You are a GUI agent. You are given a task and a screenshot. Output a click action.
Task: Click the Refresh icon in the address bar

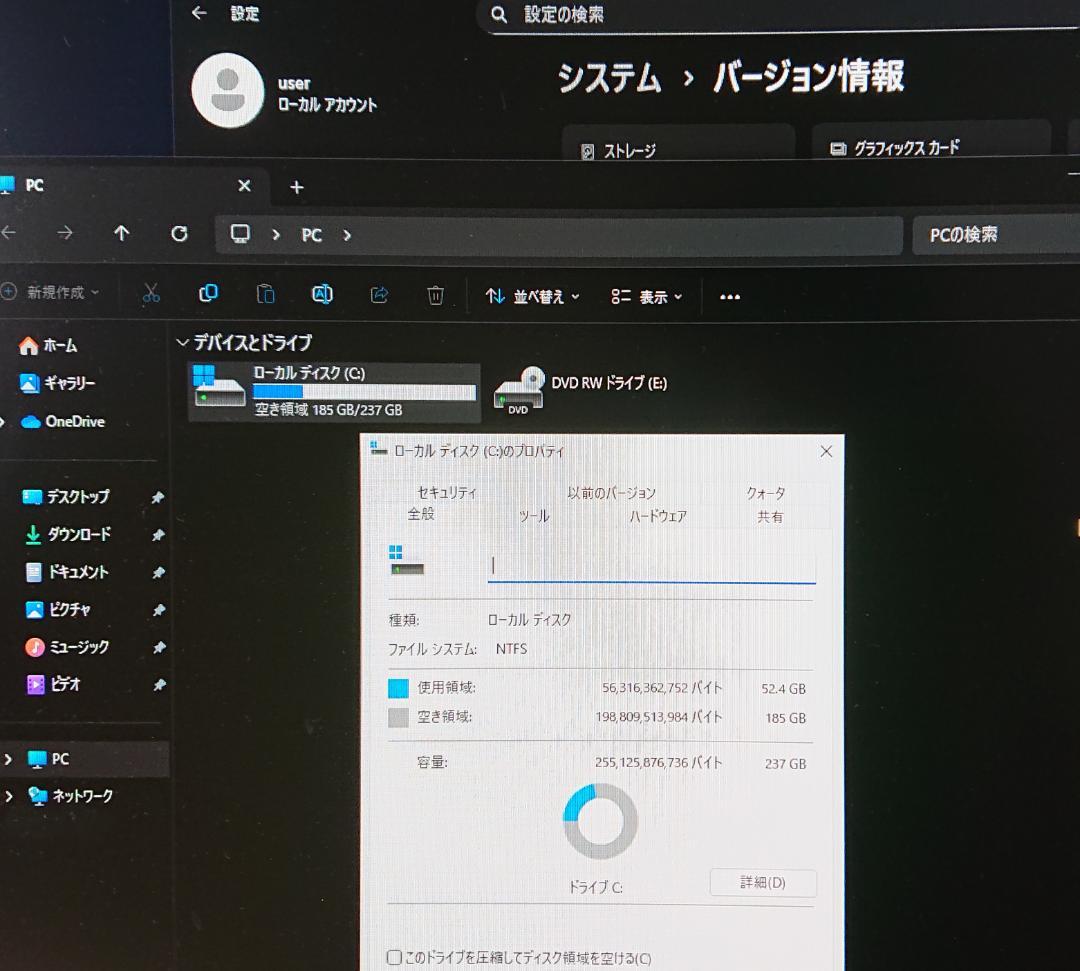[179, 234]
